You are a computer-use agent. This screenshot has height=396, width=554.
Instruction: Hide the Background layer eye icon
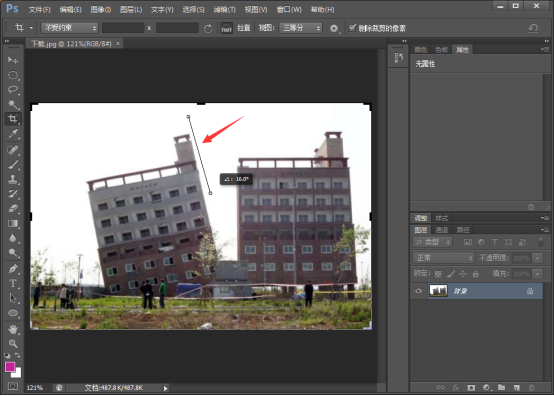[419, 291]
